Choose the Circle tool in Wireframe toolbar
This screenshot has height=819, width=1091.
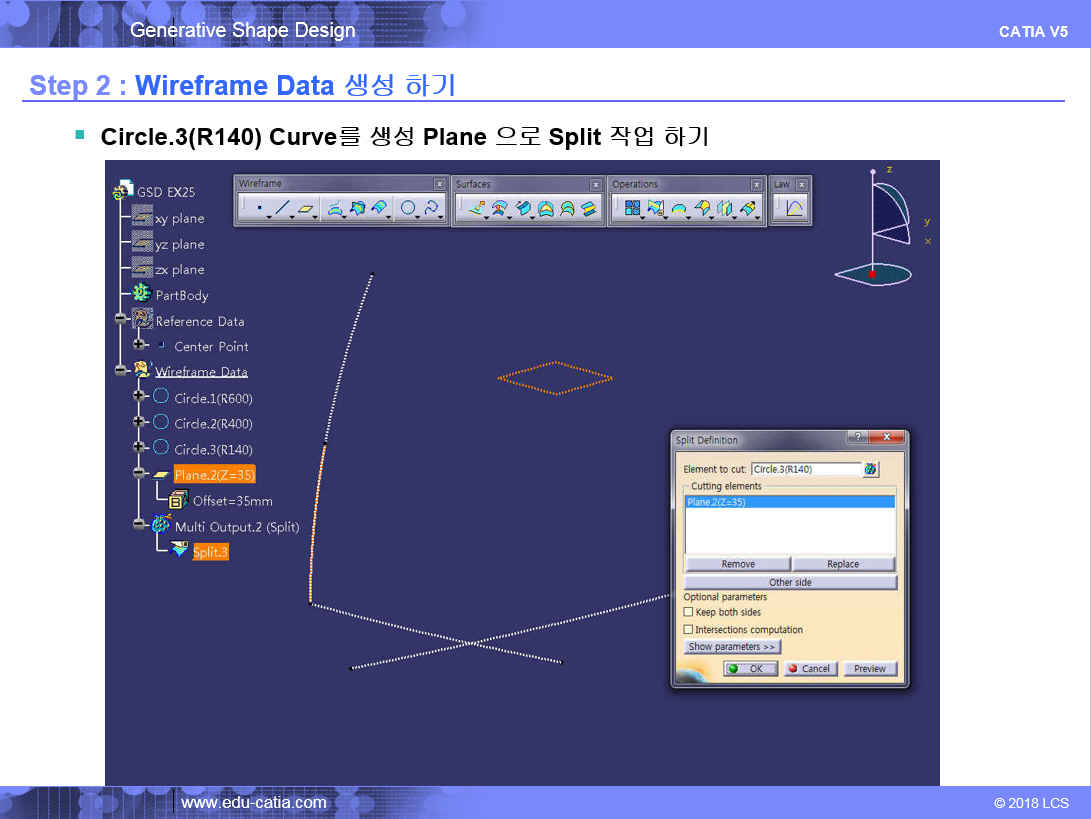(408, 208)
